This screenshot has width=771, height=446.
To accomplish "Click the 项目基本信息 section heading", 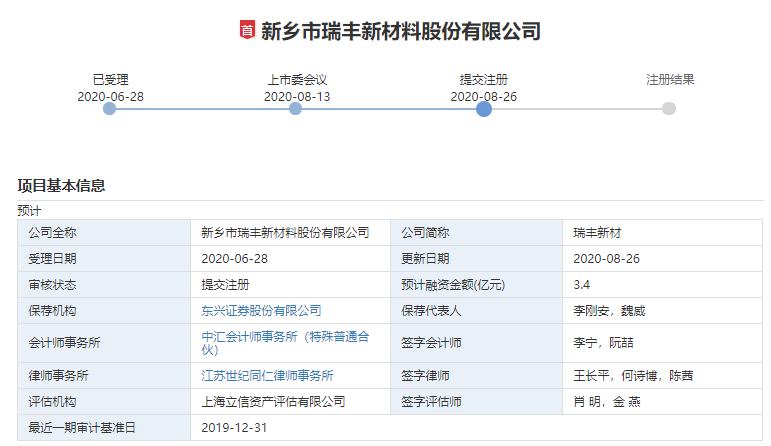I will pyautogui.click(x=61, y=185).
